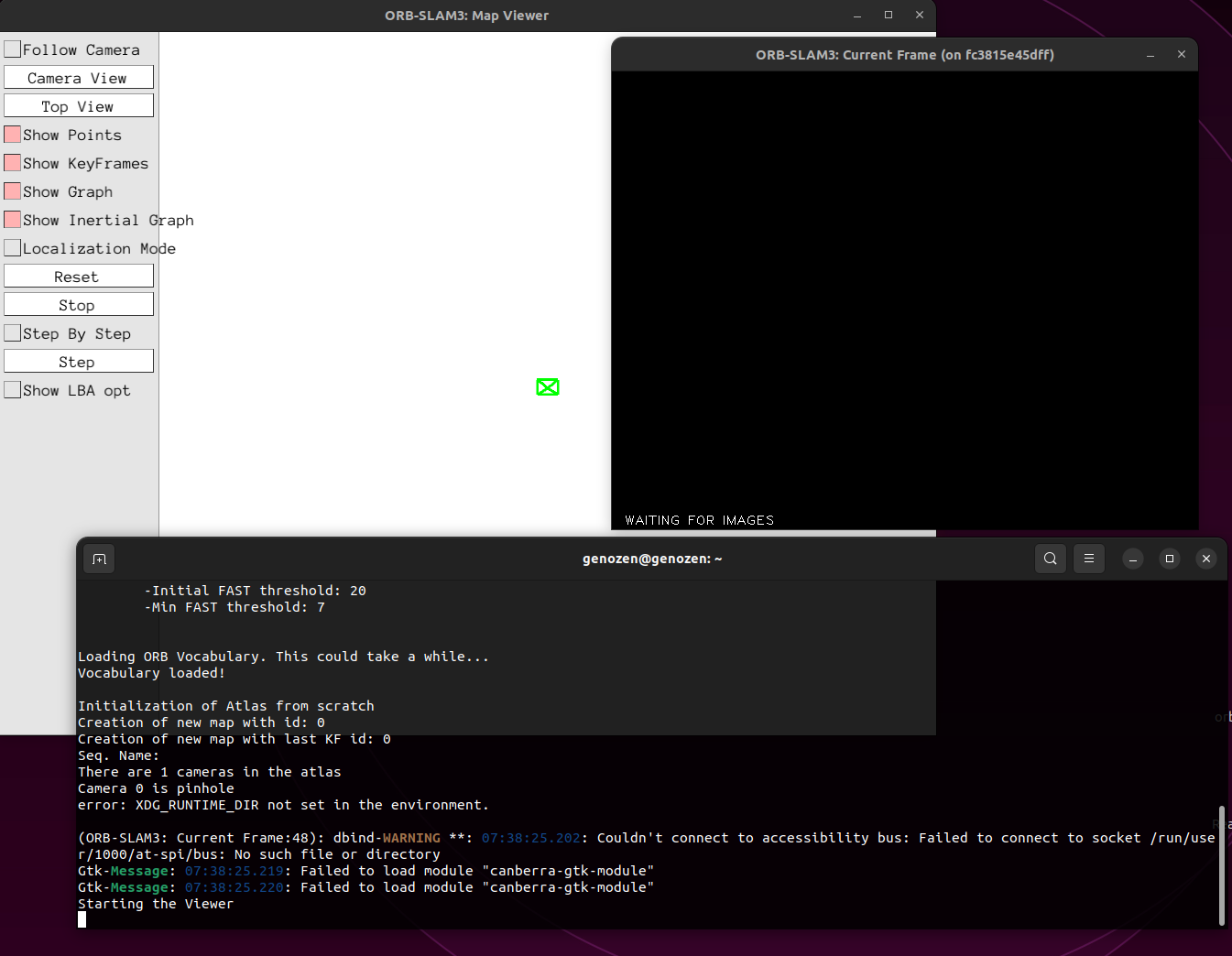The height and width of the screenshot is (956, 1232).
Task: Click the green camera frustum marker
Action: tap(547, 386)
